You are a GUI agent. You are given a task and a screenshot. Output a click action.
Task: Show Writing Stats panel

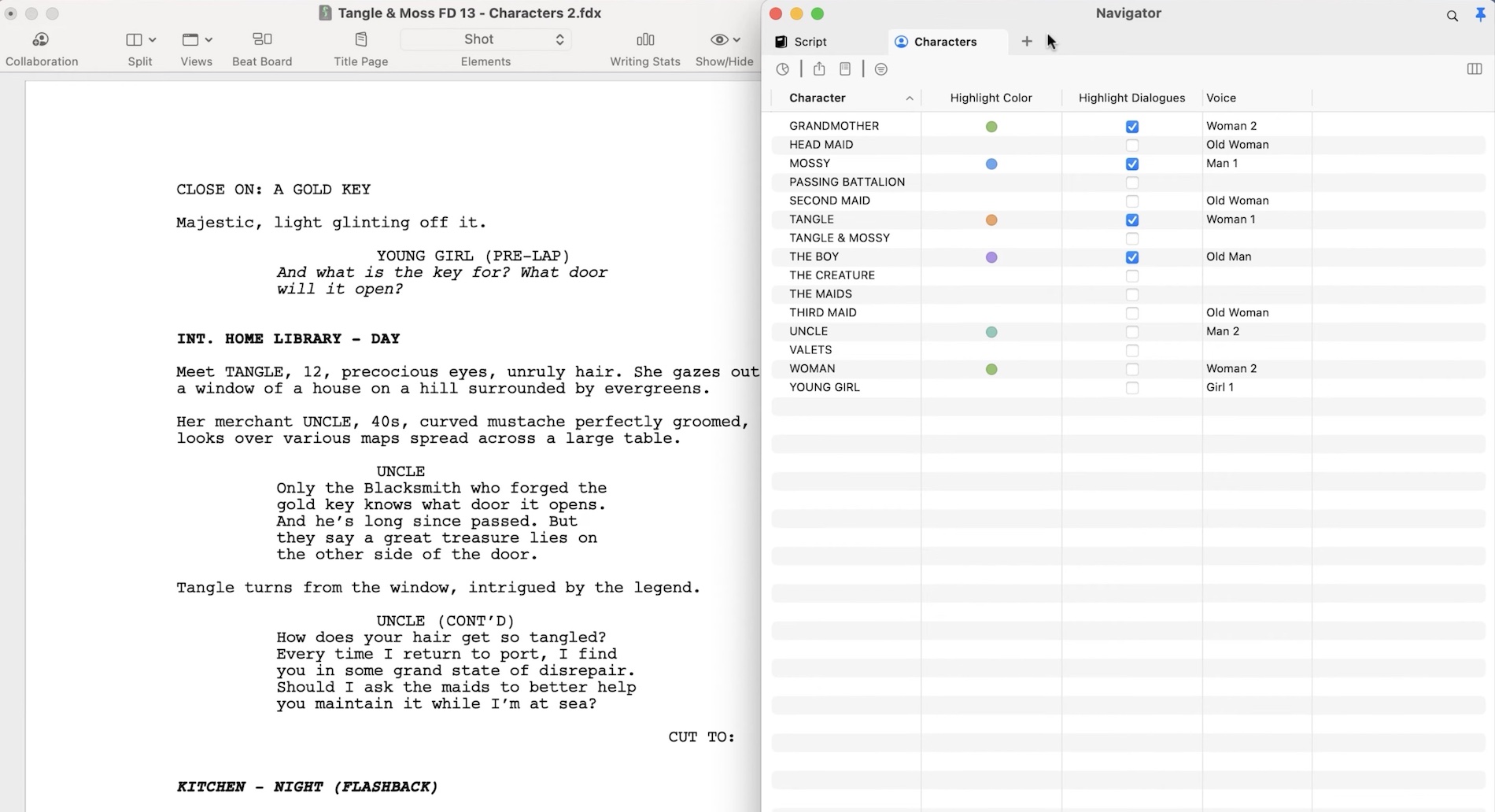[644, 48]
